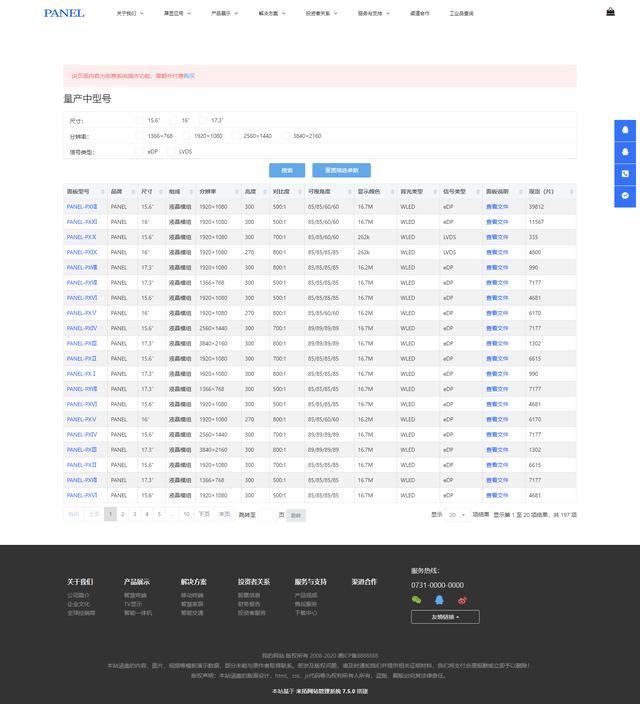The width and height of the screenshot is (640, 704).
Task: Click sort icon on 面板说明 column header
Action: [521, 192]
